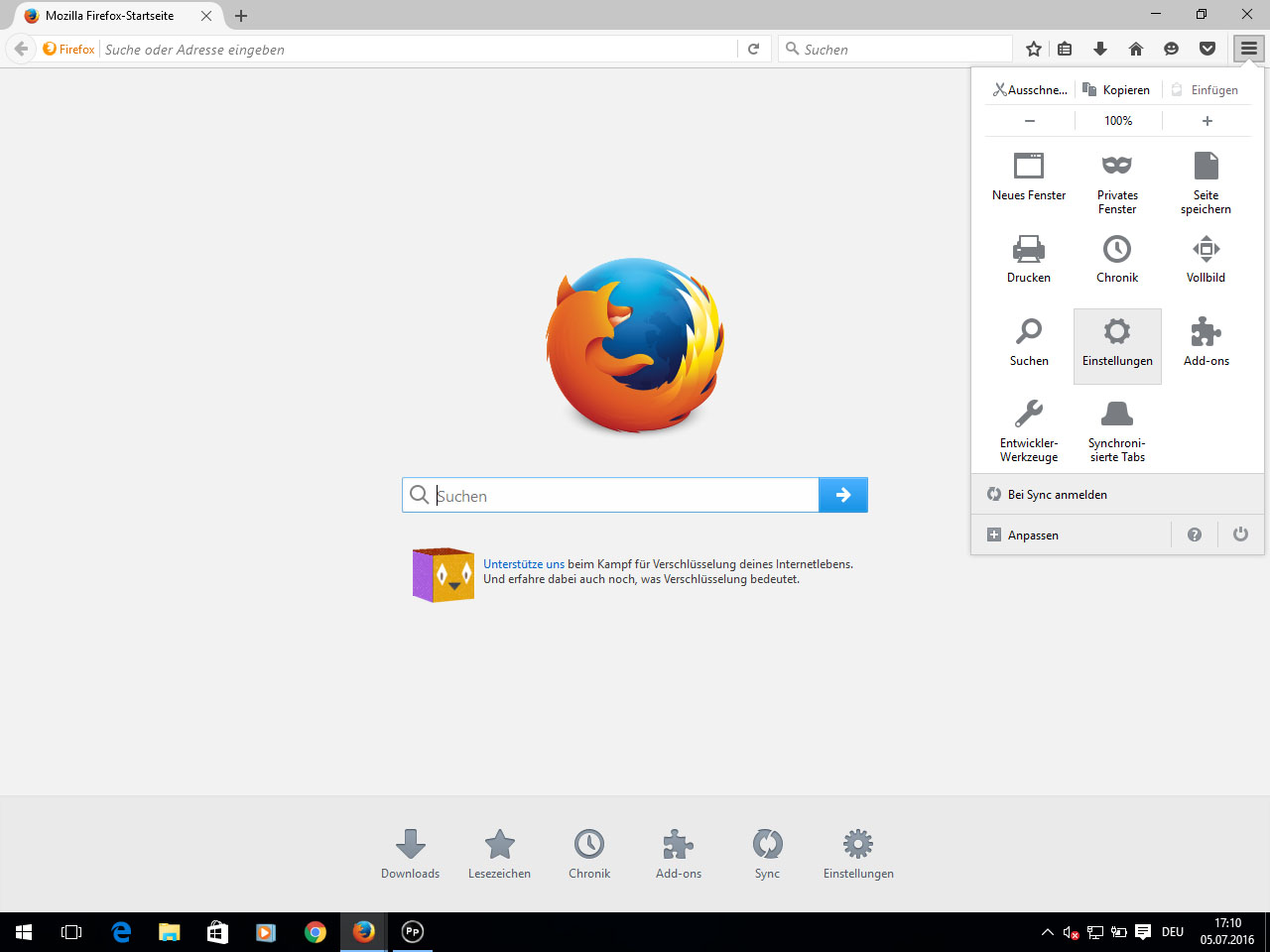Click Einfügen in the menu panel
Screen dimensions: 1270x952
coord(1206,89)
